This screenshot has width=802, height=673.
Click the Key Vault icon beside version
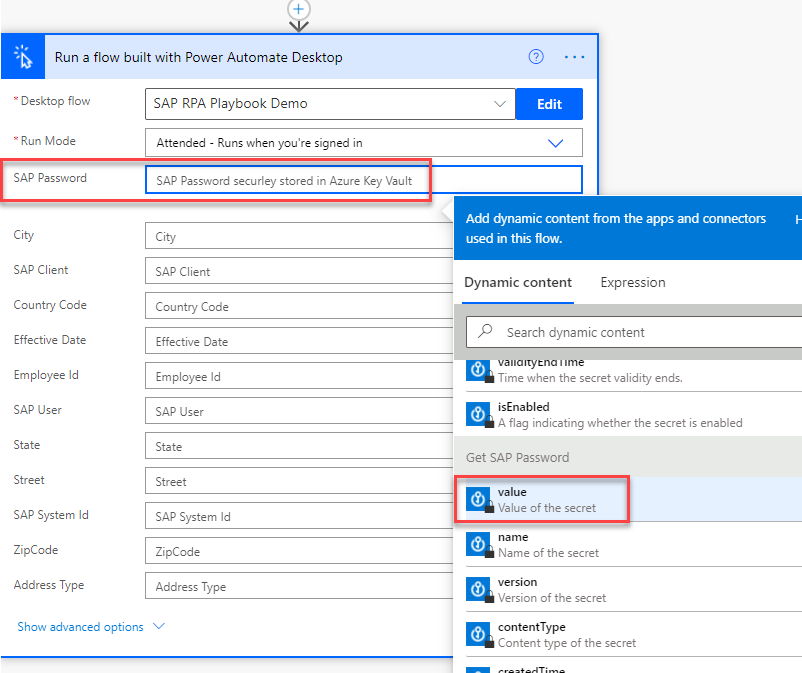pos(478,589)
